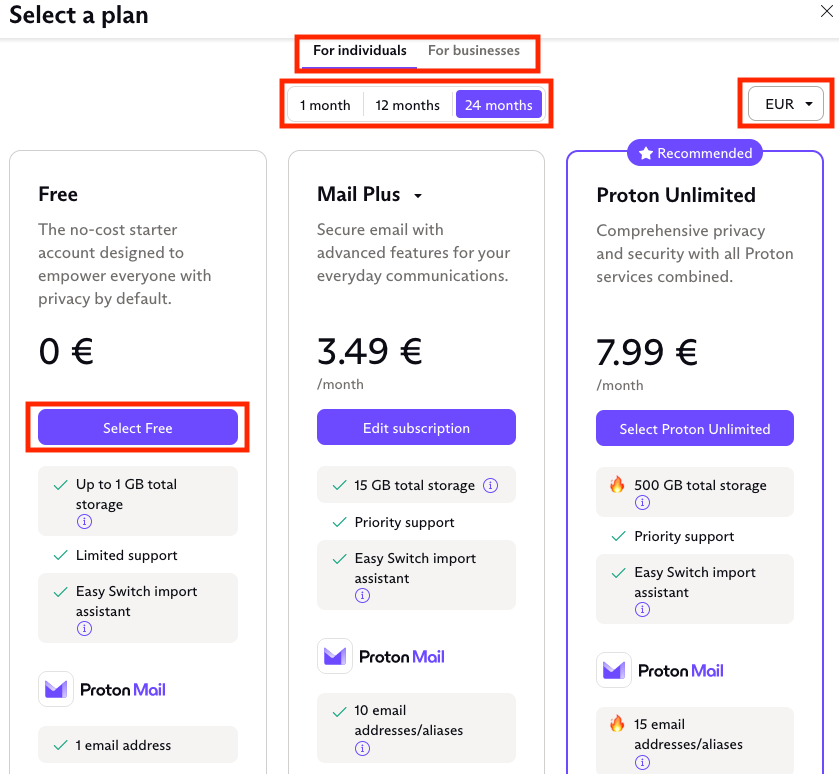
Task: Select the 1 month billing period
Action: point(325,104)
